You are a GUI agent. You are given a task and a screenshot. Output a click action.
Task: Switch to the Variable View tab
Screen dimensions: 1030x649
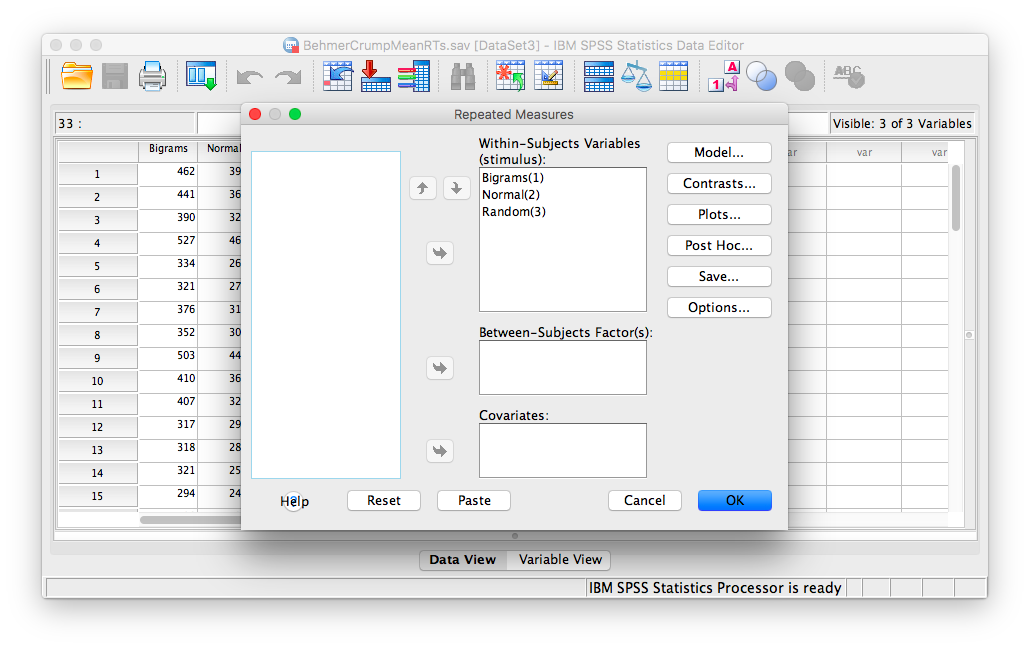[x=560, y=560]
